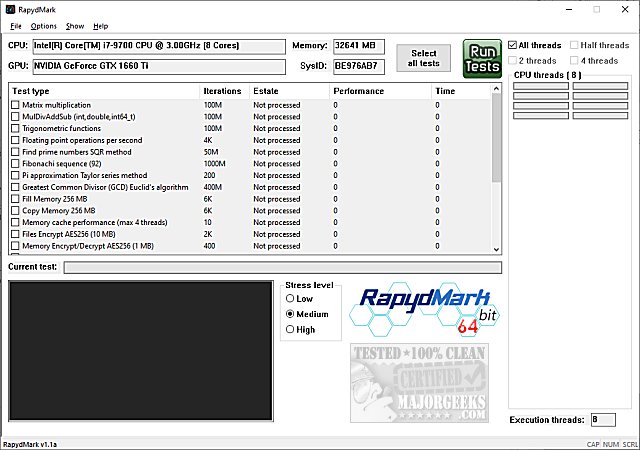Enable the All threads checkbox
Viewport: 640px width, 450px height.
click(513, 45)
